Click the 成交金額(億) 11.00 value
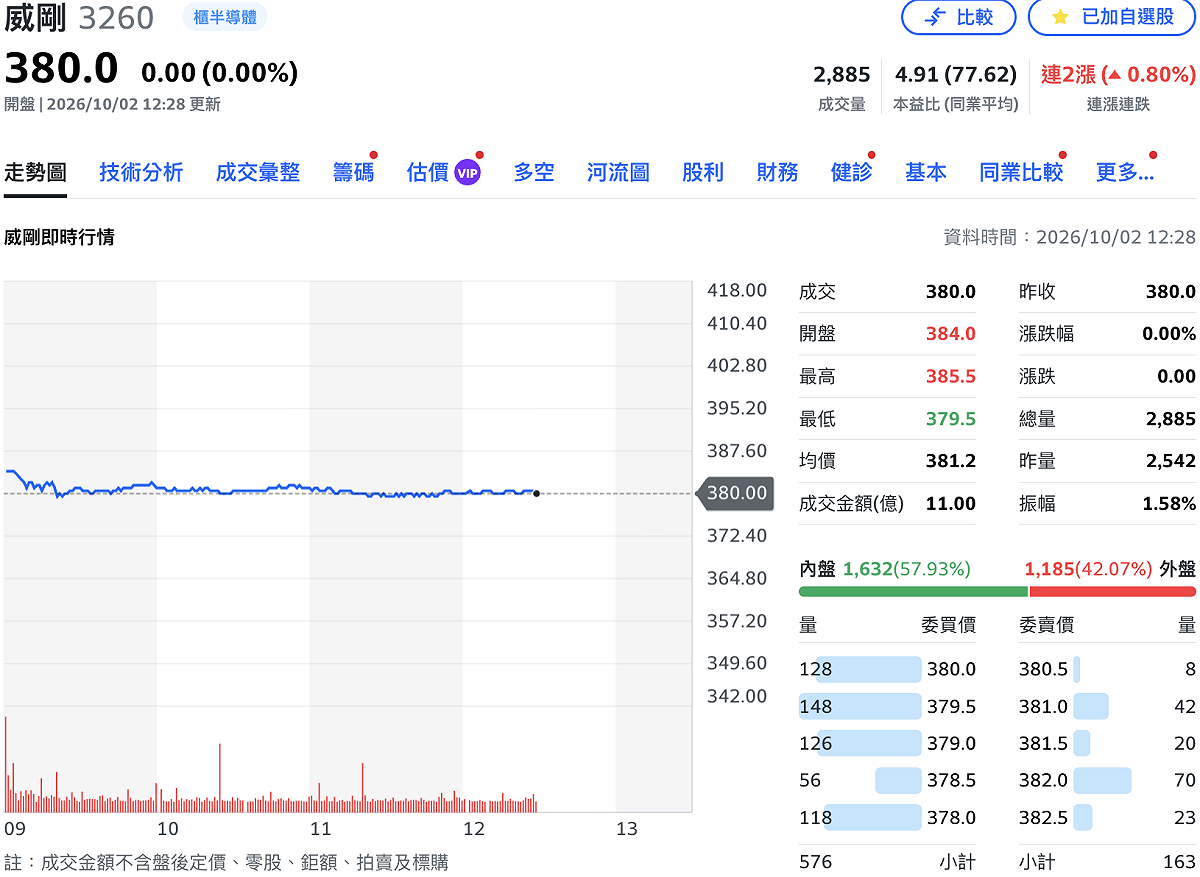 click(950, 504)
